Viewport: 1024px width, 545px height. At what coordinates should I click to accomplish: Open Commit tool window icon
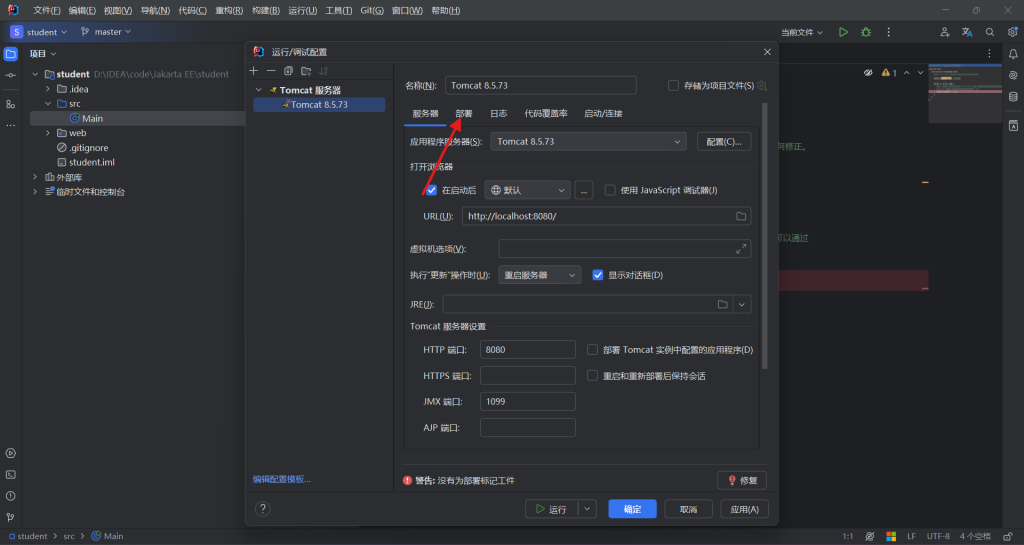[x=10, y=76]
